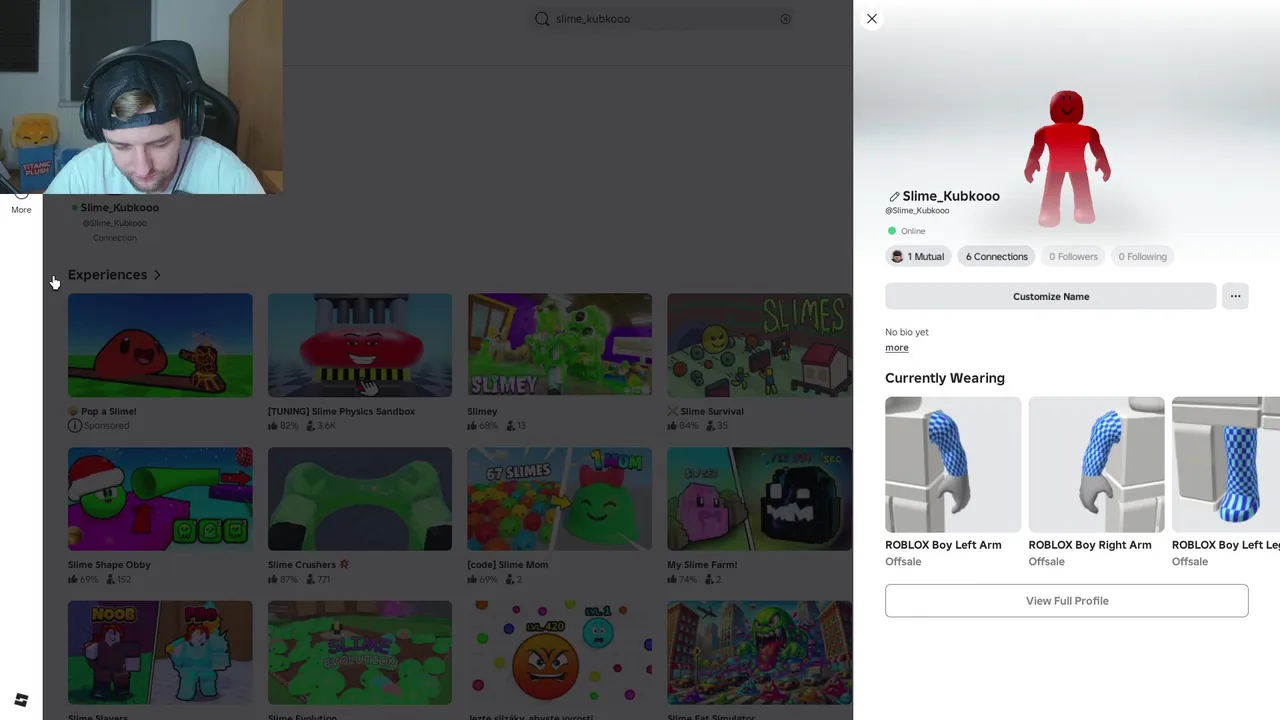Click the Roblox logo icon at the sidebar bottom
Viewport: 1280px width, 720px height.
click(x=21, y=700)
